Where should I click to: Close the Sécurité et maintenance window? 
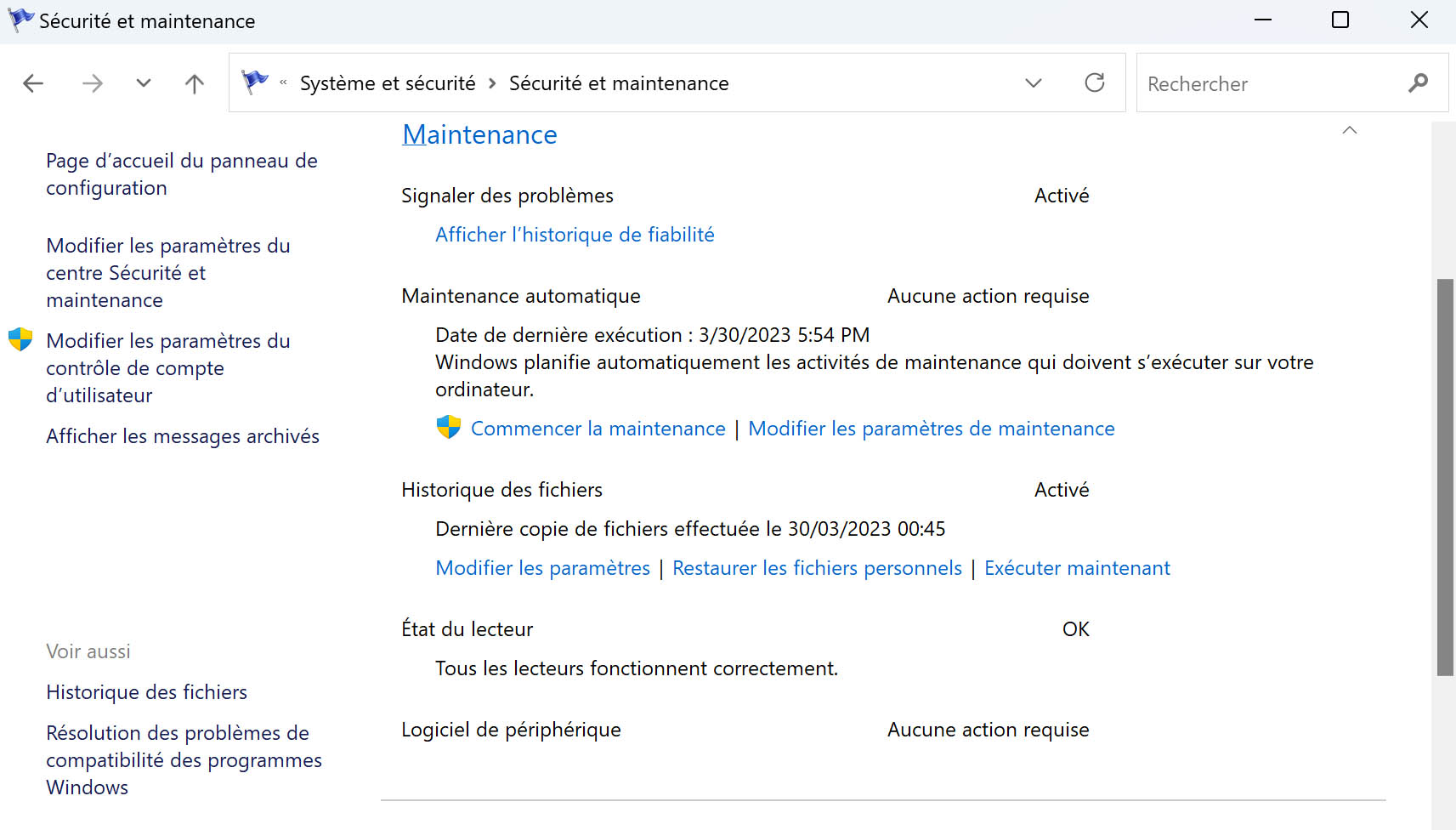click(x=1419, y=20)
